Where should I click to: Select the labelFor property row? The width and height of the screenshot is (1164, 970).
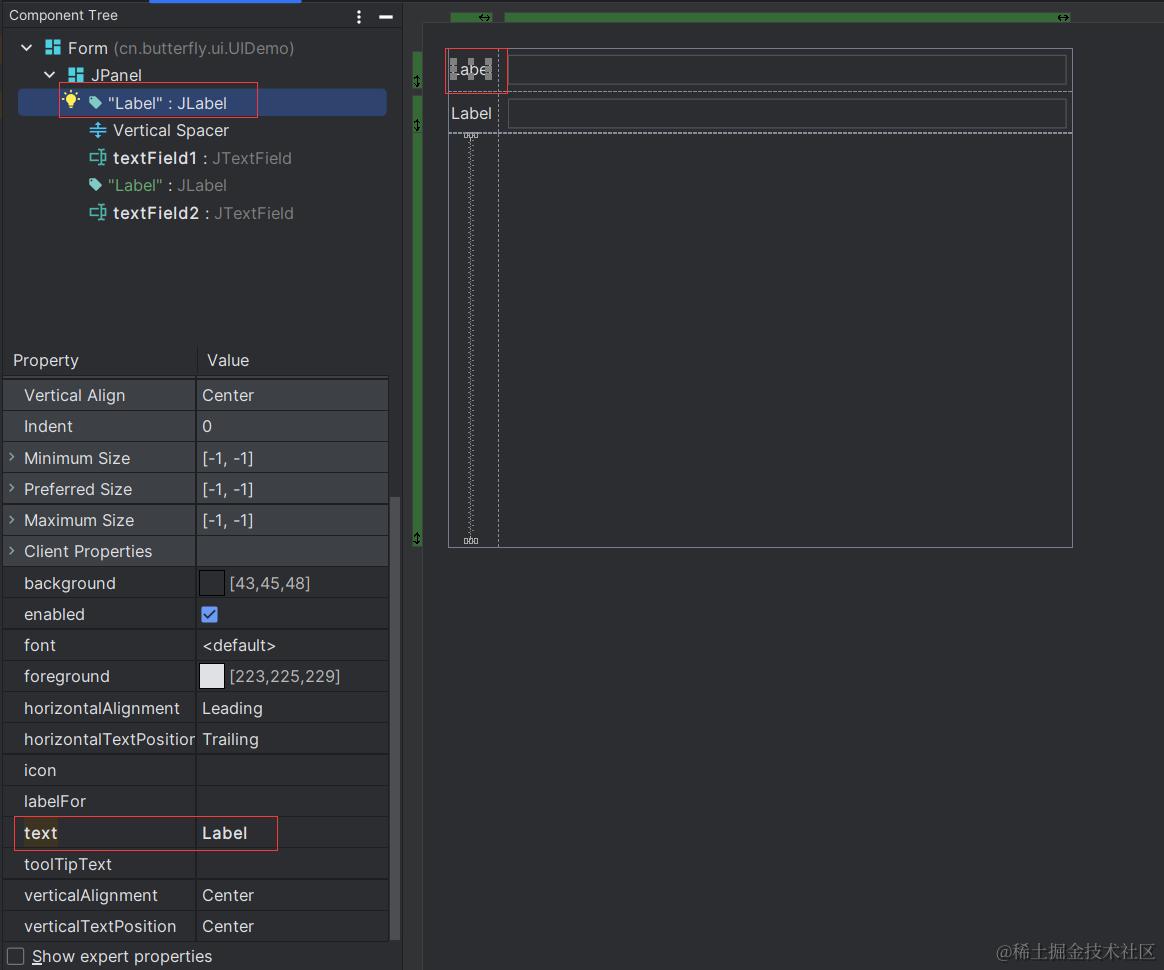pos(196,802)
